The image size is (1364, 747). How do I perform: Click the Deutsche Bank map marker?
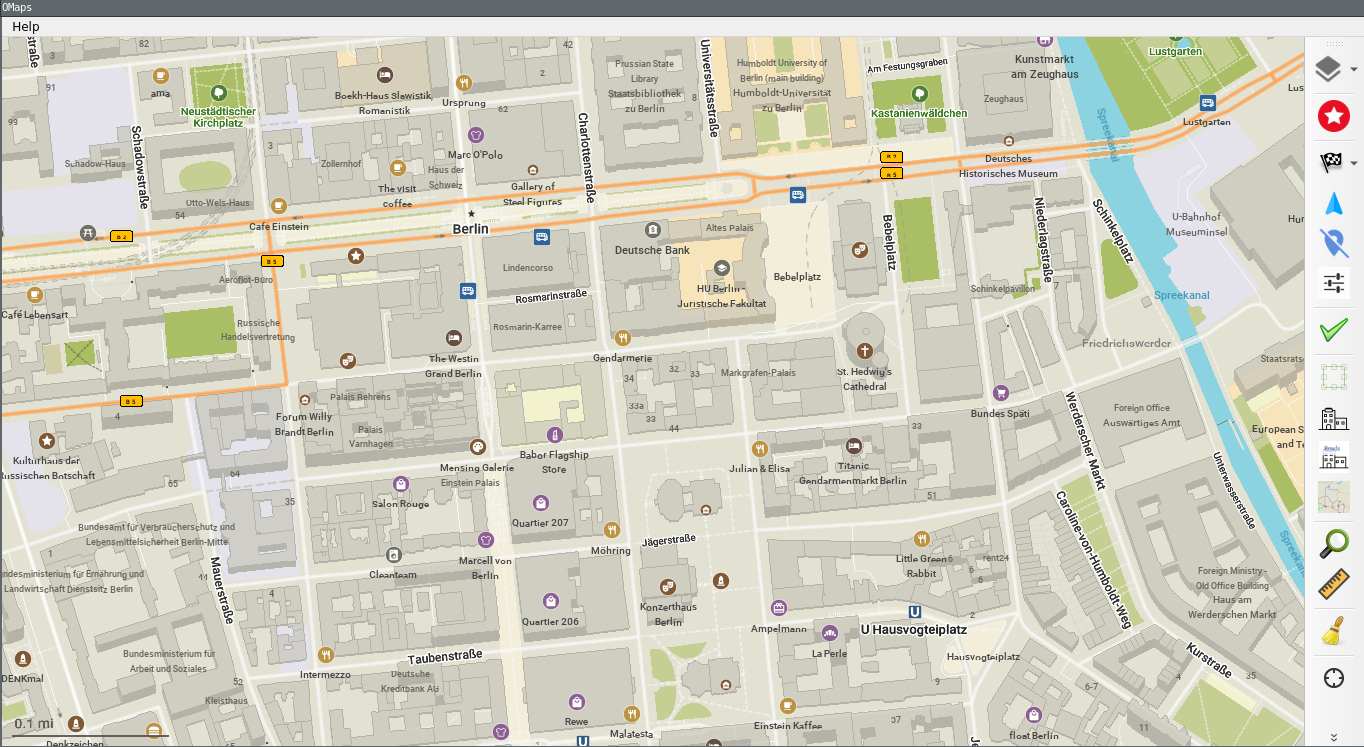coord(653,230)
